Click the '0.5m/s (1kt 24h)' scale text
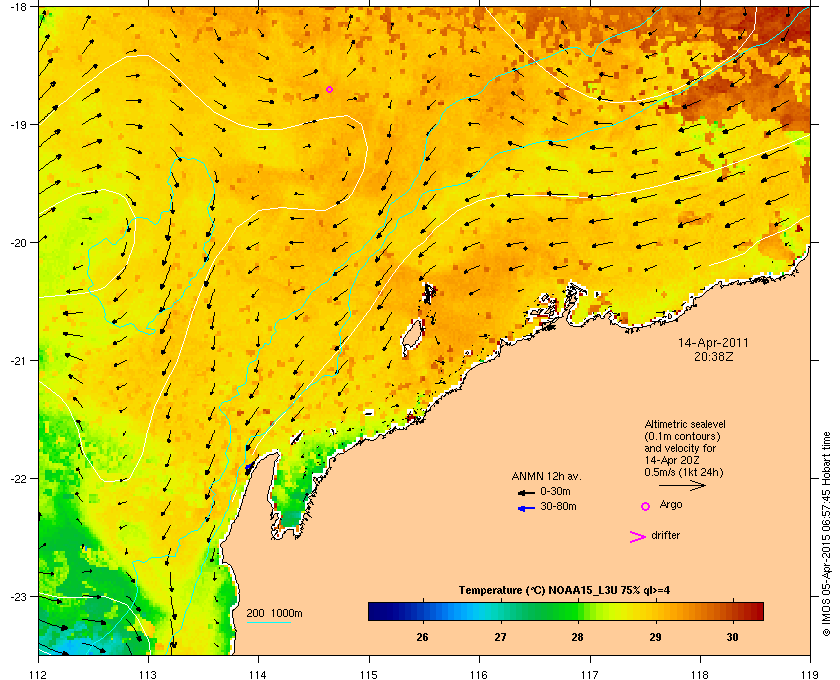The height and width of the screenshot is (680, 840). point(684,473)
